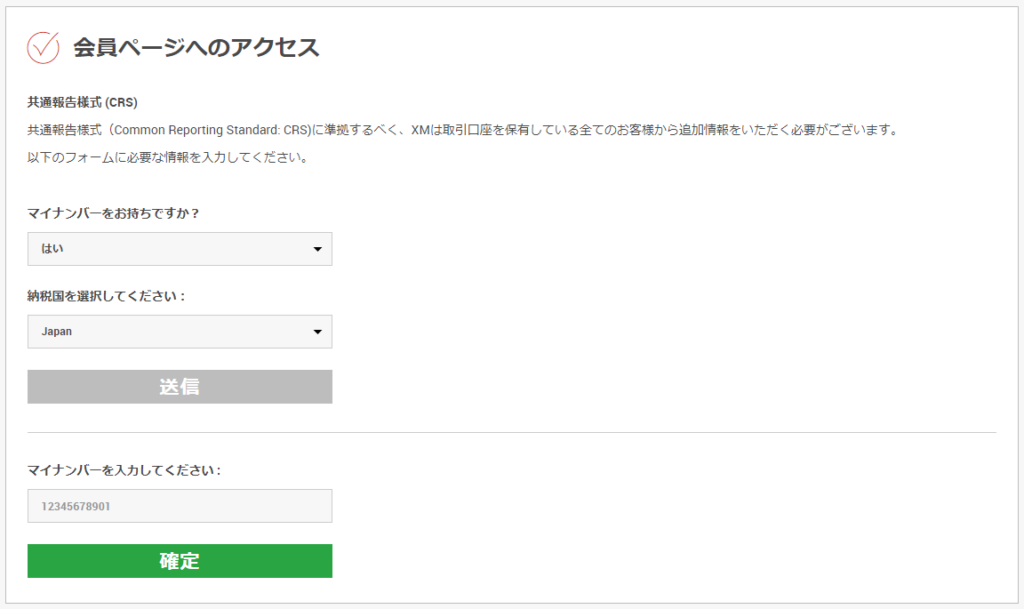Click the 共通報告様式 (CRS) bold title

click(82, 102)
